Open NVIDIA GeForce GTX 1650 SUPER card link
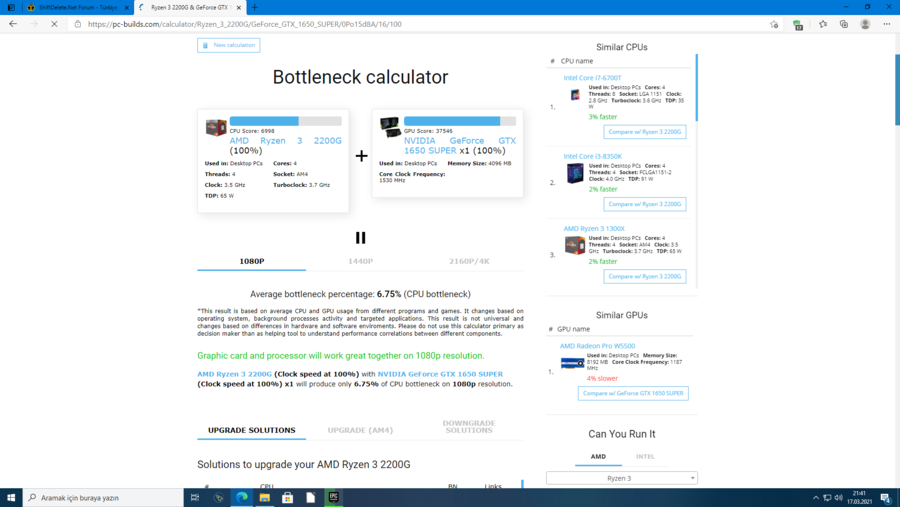This screenshot has width=900, height=507. (460, 145)
